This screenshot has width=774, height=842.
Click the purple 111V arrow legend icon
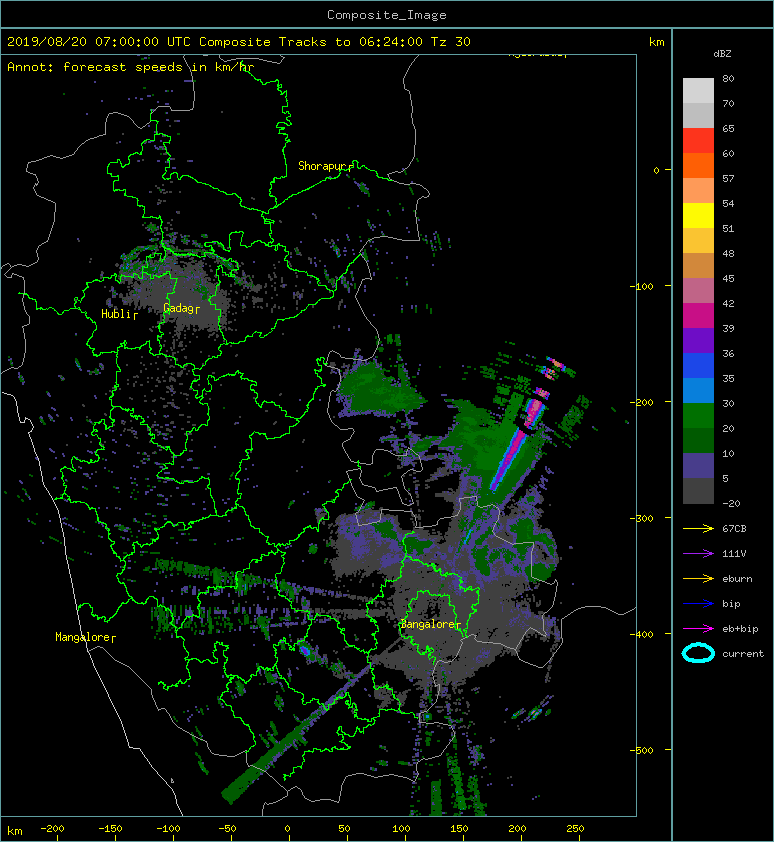tap(698, 554)
